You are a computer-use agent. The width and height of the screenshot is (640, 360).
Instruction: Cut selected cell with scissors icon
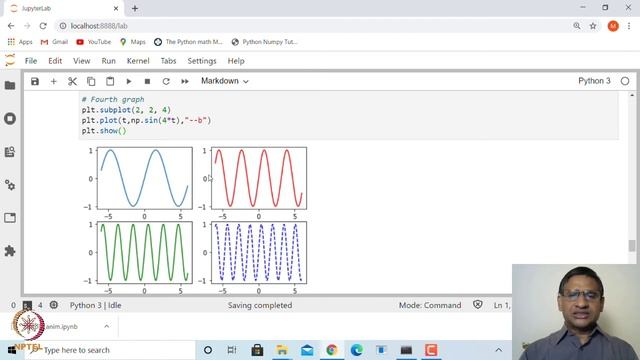(72, 81)
